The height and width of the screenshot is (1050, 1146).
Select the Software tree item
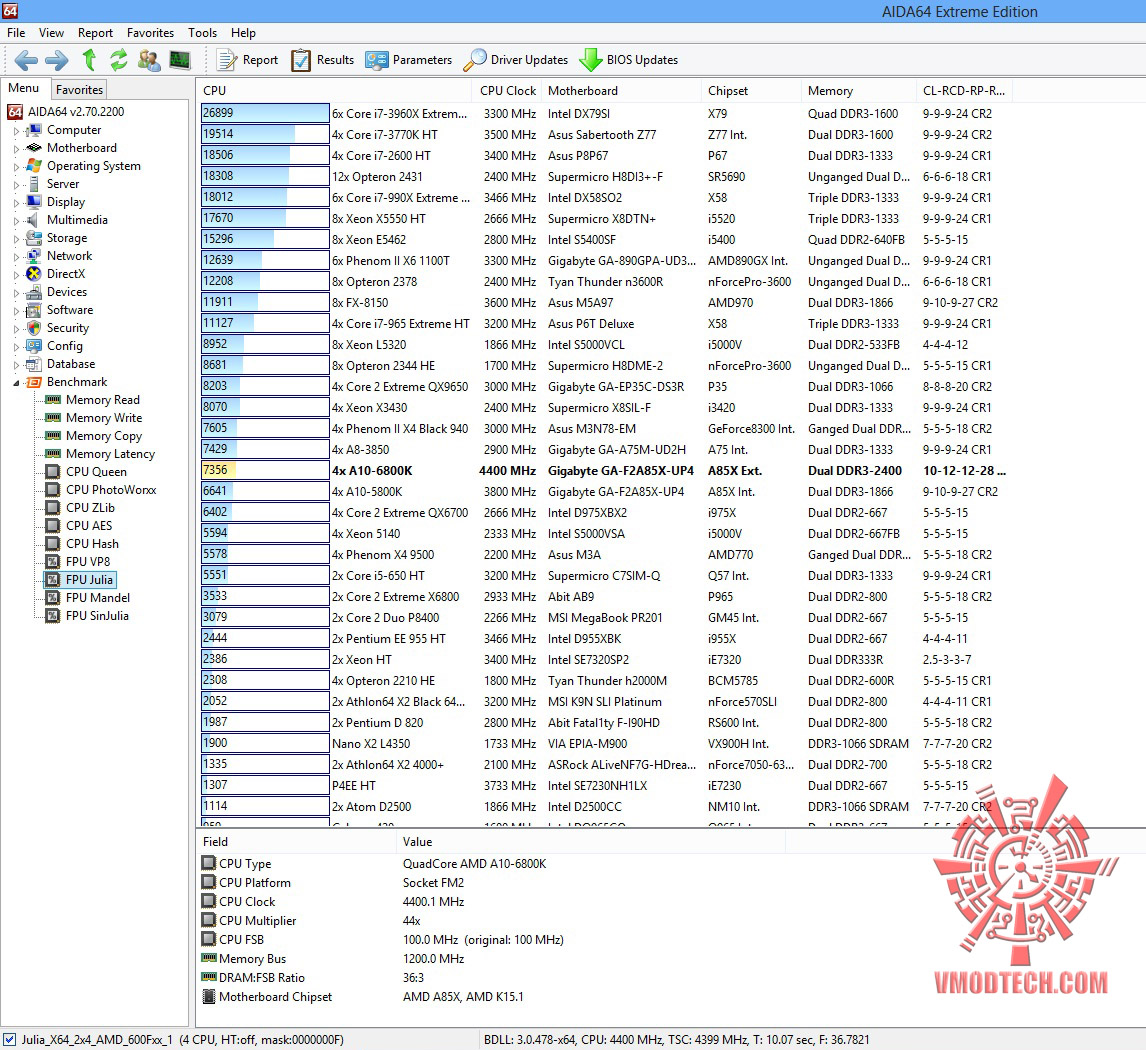click(x=69, y=310)
